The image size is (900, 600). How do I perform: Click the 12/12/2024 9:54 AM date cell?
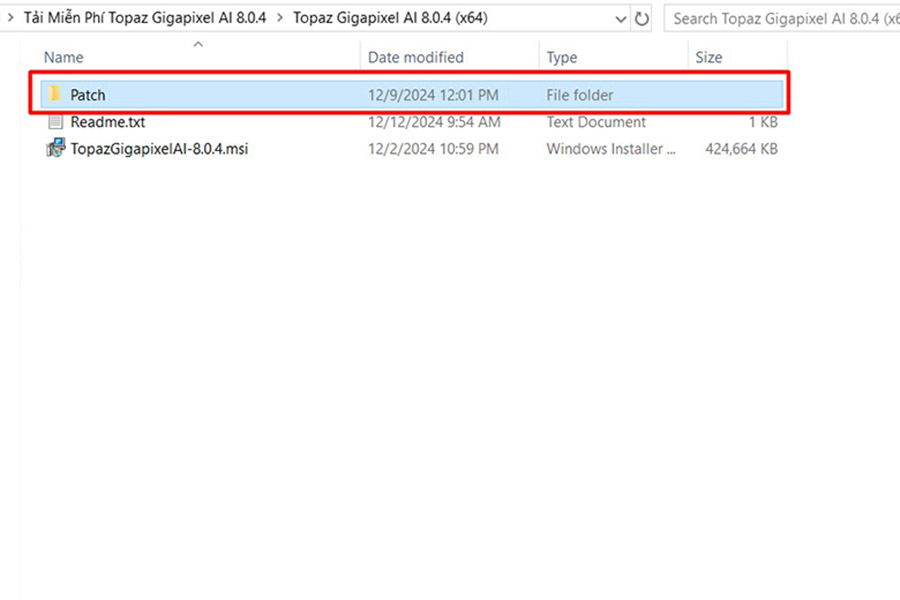(434, 122)
